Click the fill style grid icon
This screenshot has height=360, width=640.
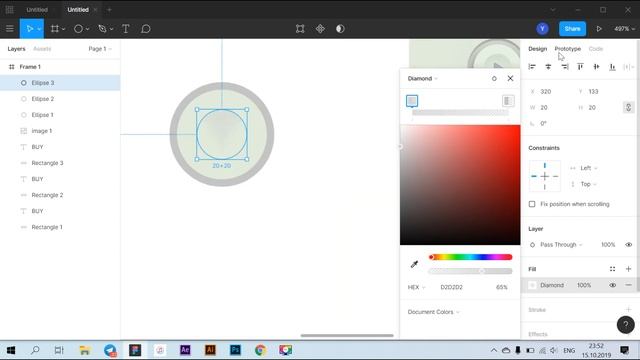(x=612, y=269)
